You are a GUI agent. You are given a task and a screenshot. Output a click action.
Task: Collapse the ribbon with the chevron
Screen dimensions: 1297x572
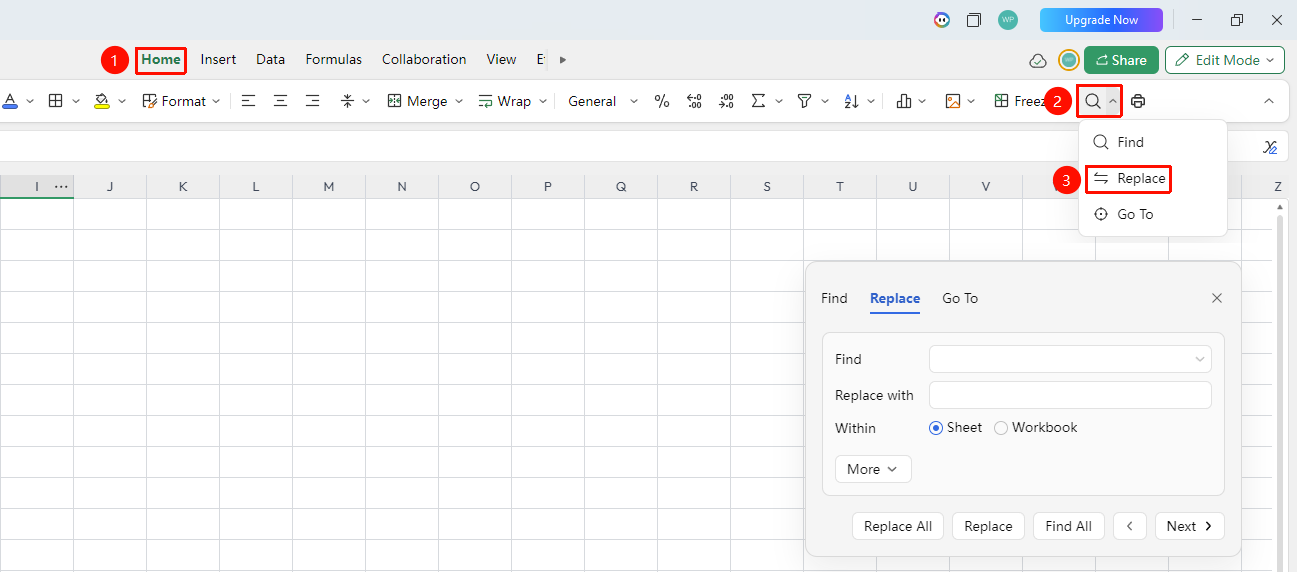pos(1269,101)
